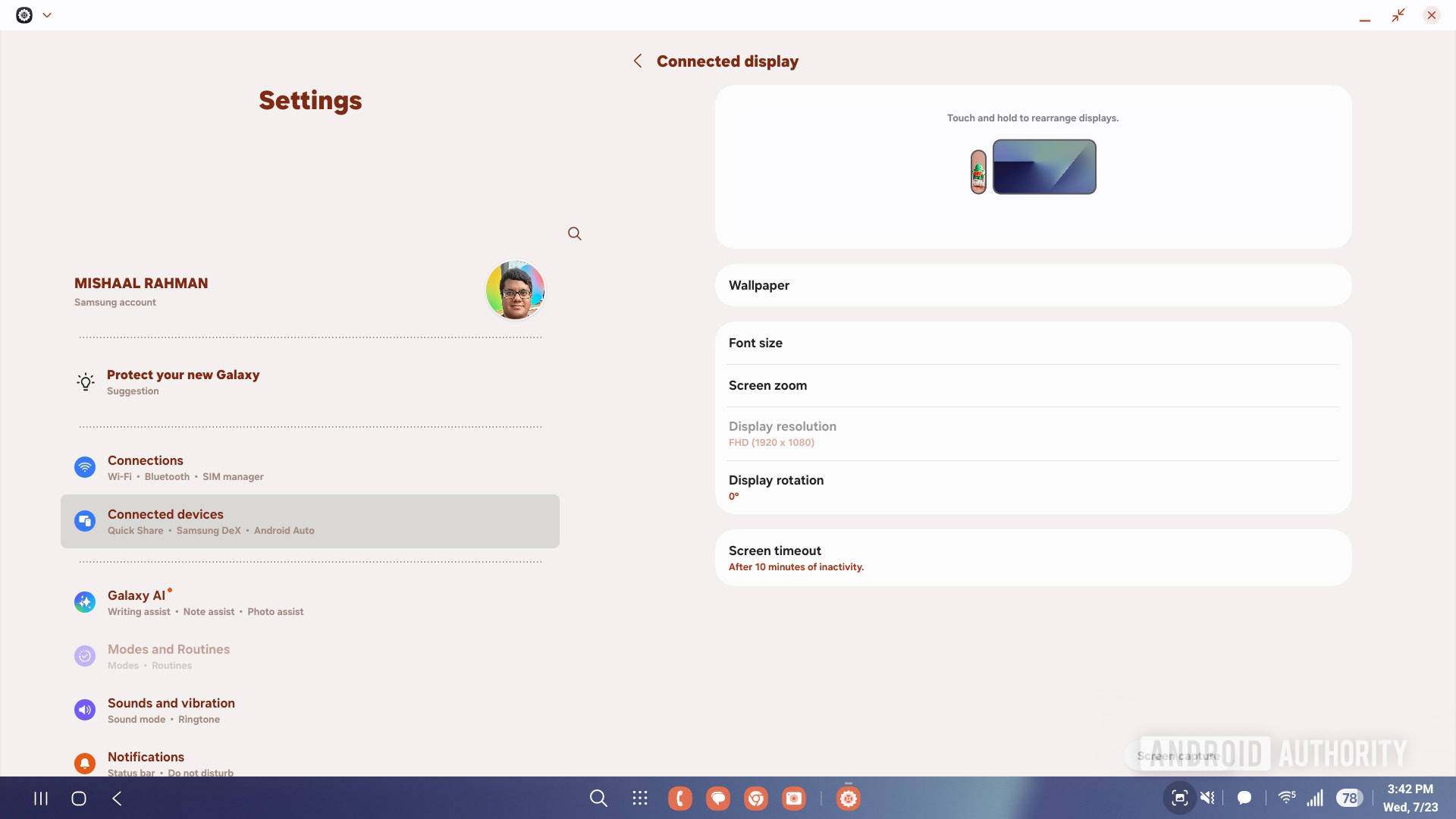
Task: Expand the Screen timeout option
Action: (x=1033, y=557)
